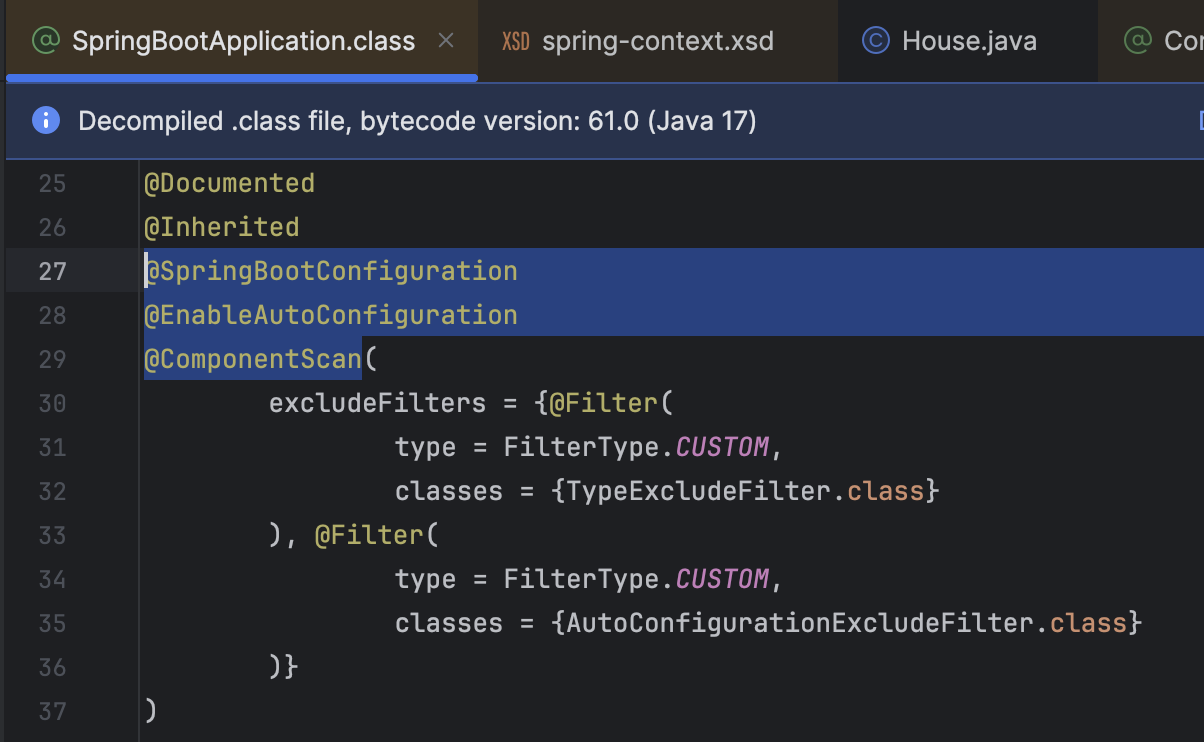
Task: Click the @Documented annotation
Action: (x=230, y=184)
